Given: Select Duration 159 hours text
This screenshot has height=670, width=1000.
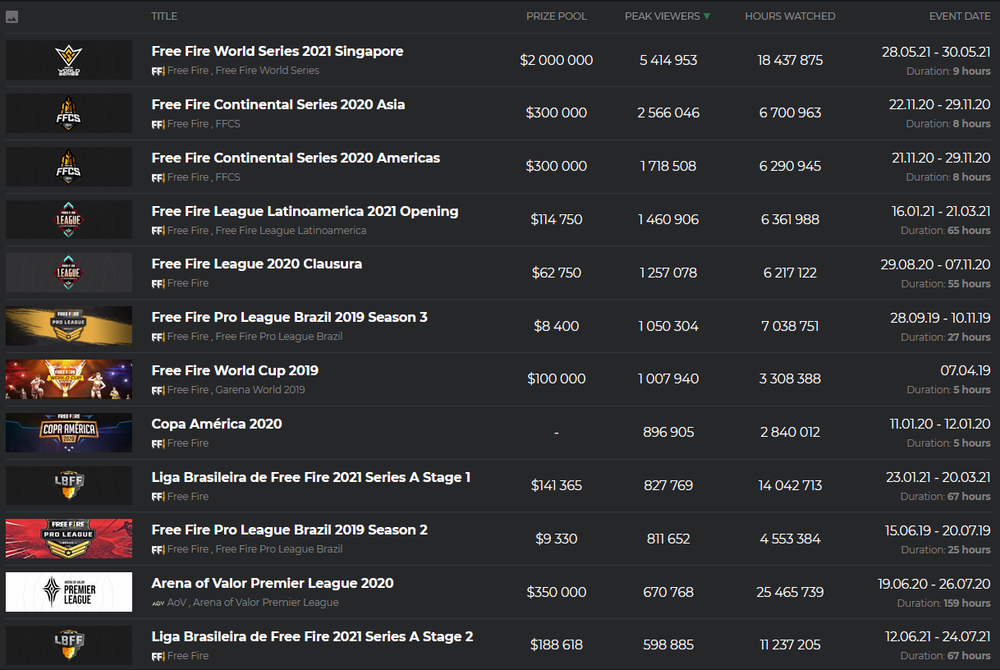Looking at the screenshot, I should pos(943,603).
